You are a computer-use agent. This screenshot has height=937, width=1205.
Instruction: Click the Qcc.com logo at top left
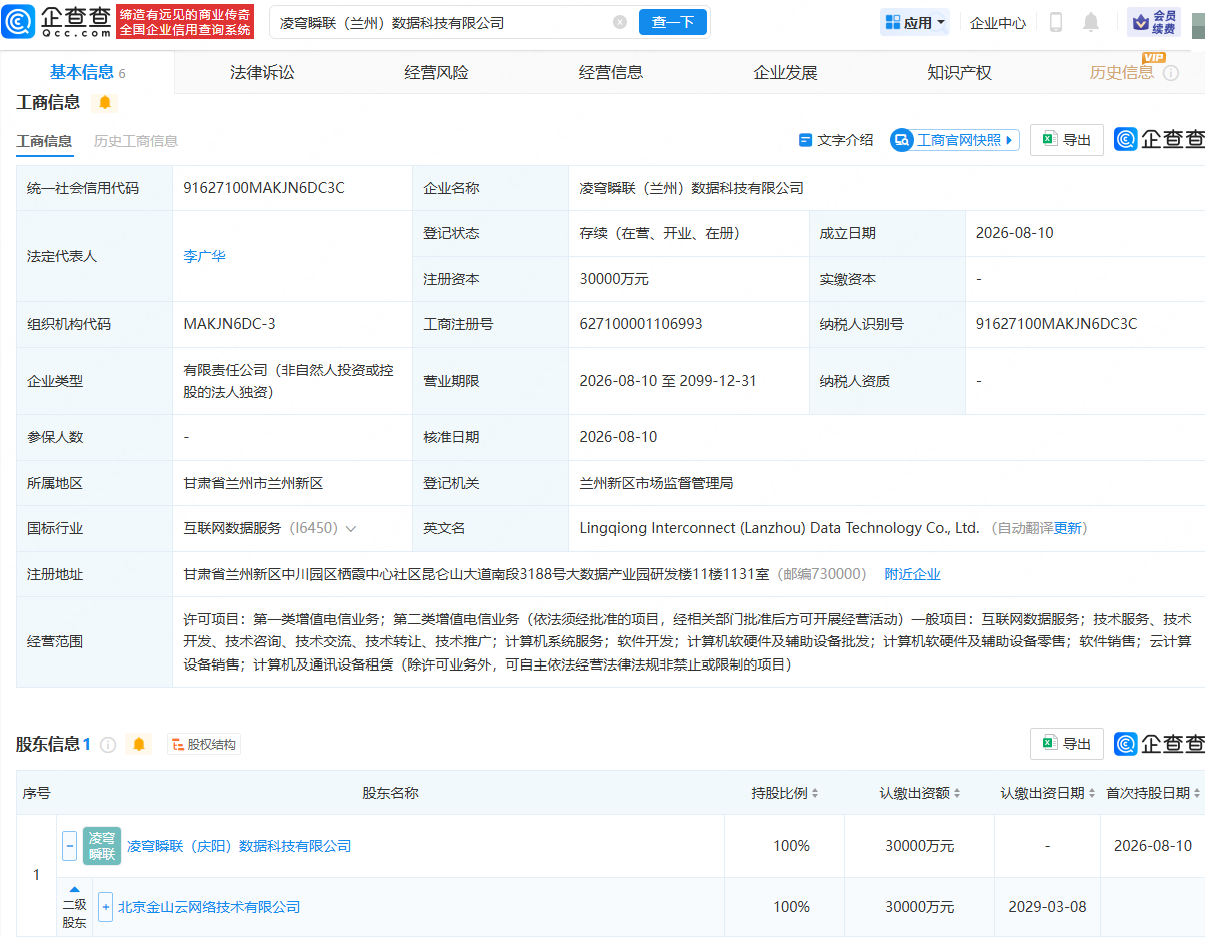[x=56, y=21]
